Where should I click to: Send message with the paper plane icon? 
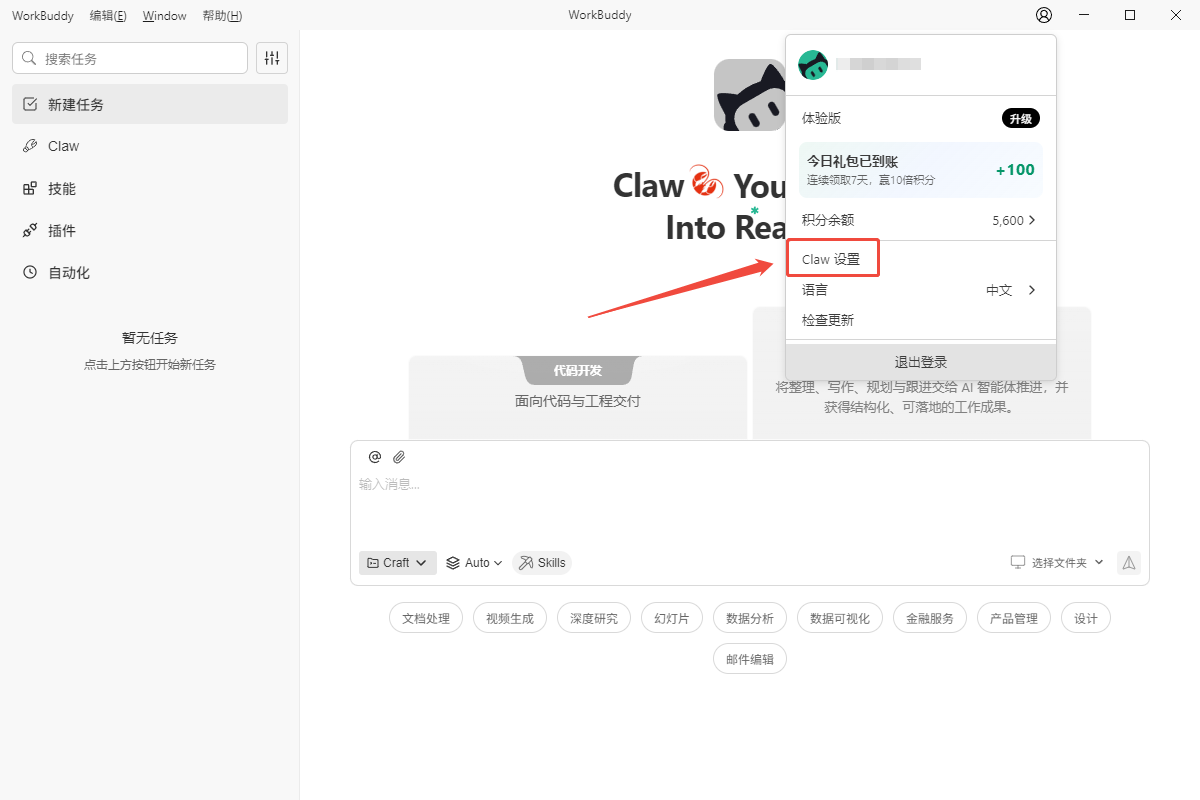1129,563
